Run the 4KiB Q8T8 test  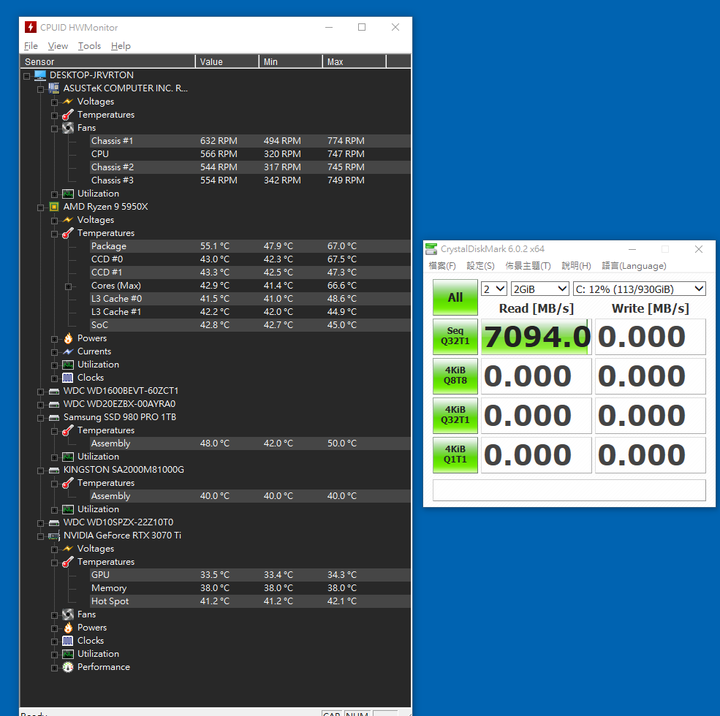pyautogui.click(x=455, y=376)
